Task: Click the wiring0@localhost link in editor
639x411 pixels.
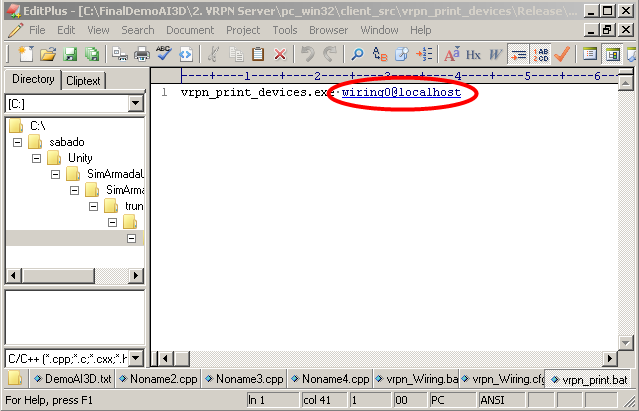Action: click(x=401, y=92)
